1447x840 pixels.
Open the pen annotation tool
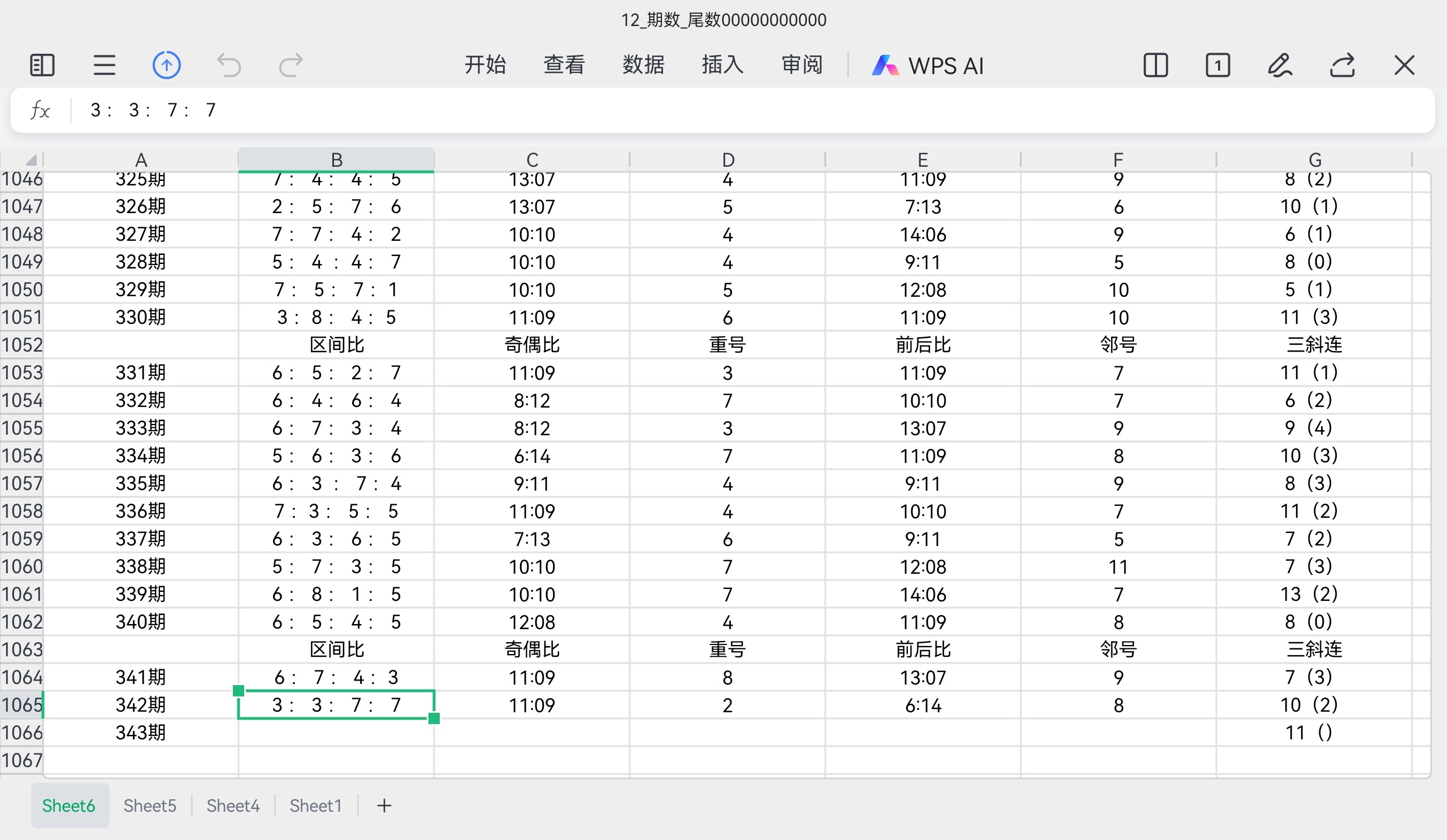(x=1280, y=66)
